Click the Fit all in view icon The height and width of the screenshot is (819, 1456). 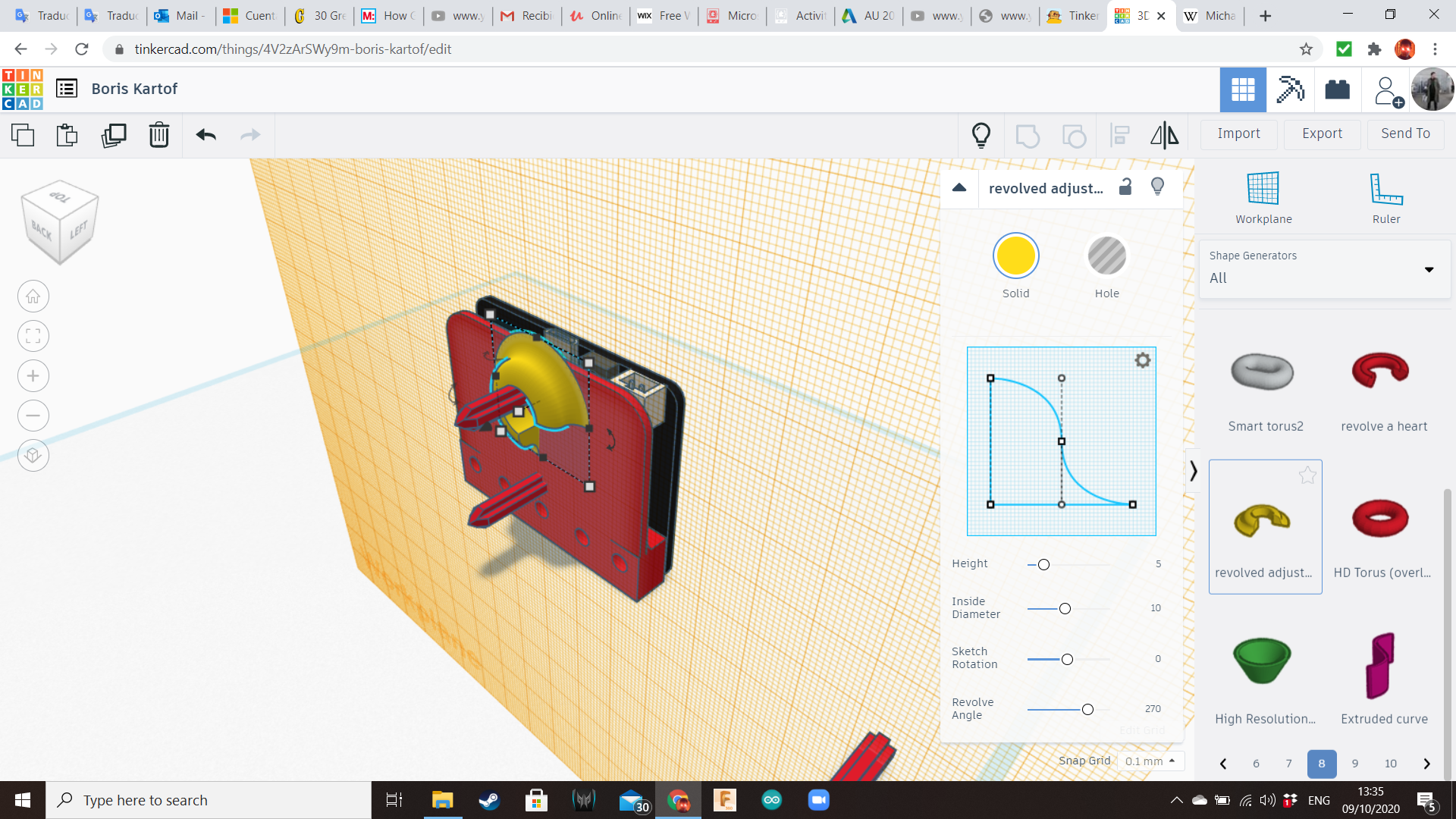pos(33,336)
